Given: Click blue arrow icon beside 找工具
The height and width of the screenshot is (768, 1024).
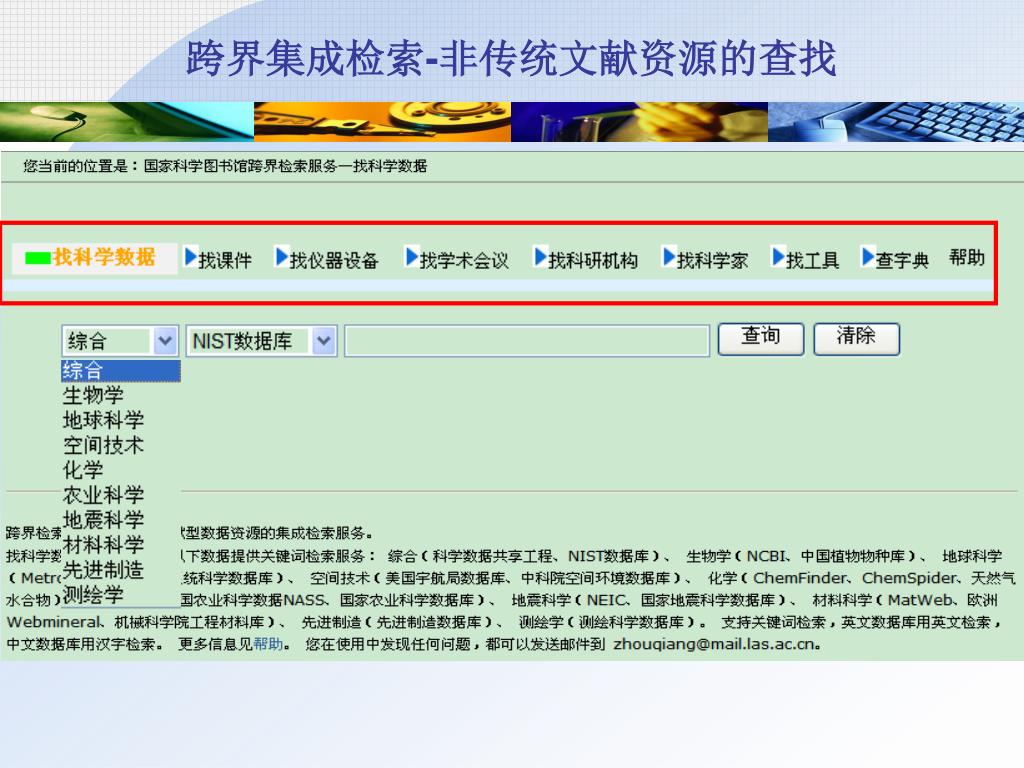Looking at the screenshot, I should (778, 257).
